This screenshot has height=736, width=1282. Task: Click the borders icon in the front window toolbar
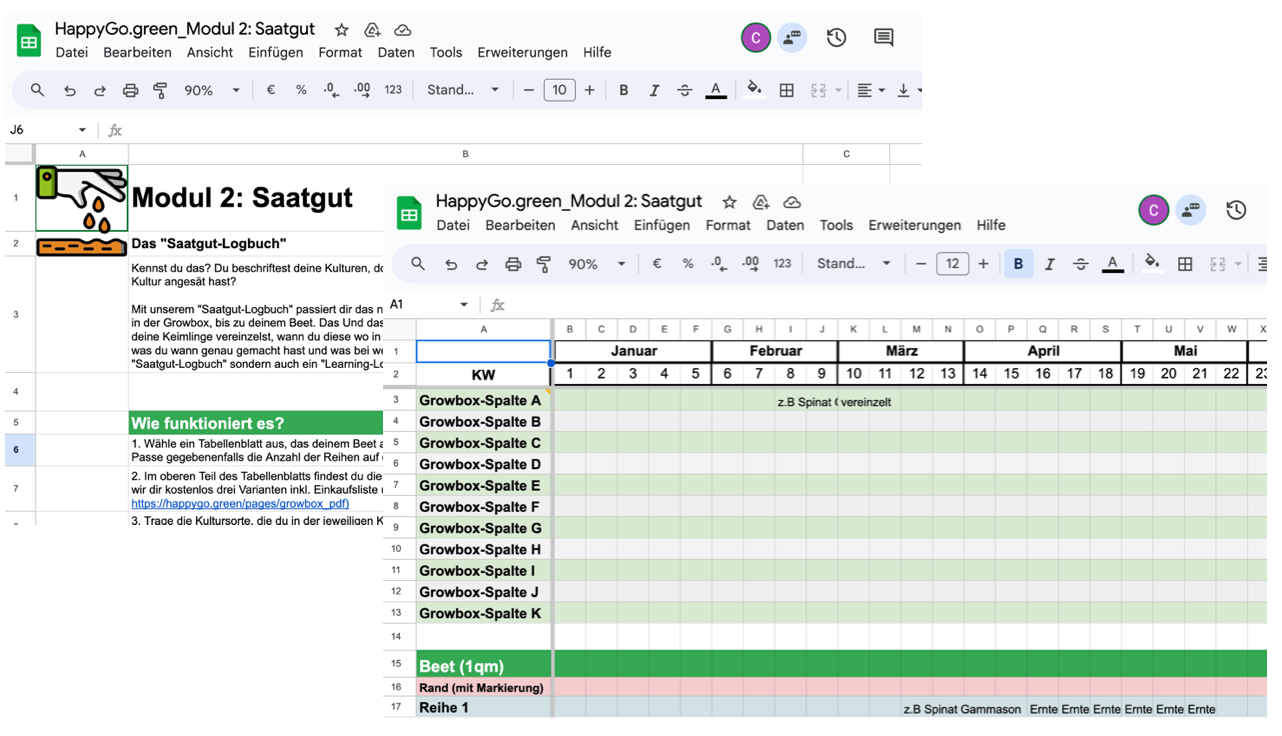tap(1185, 264)
